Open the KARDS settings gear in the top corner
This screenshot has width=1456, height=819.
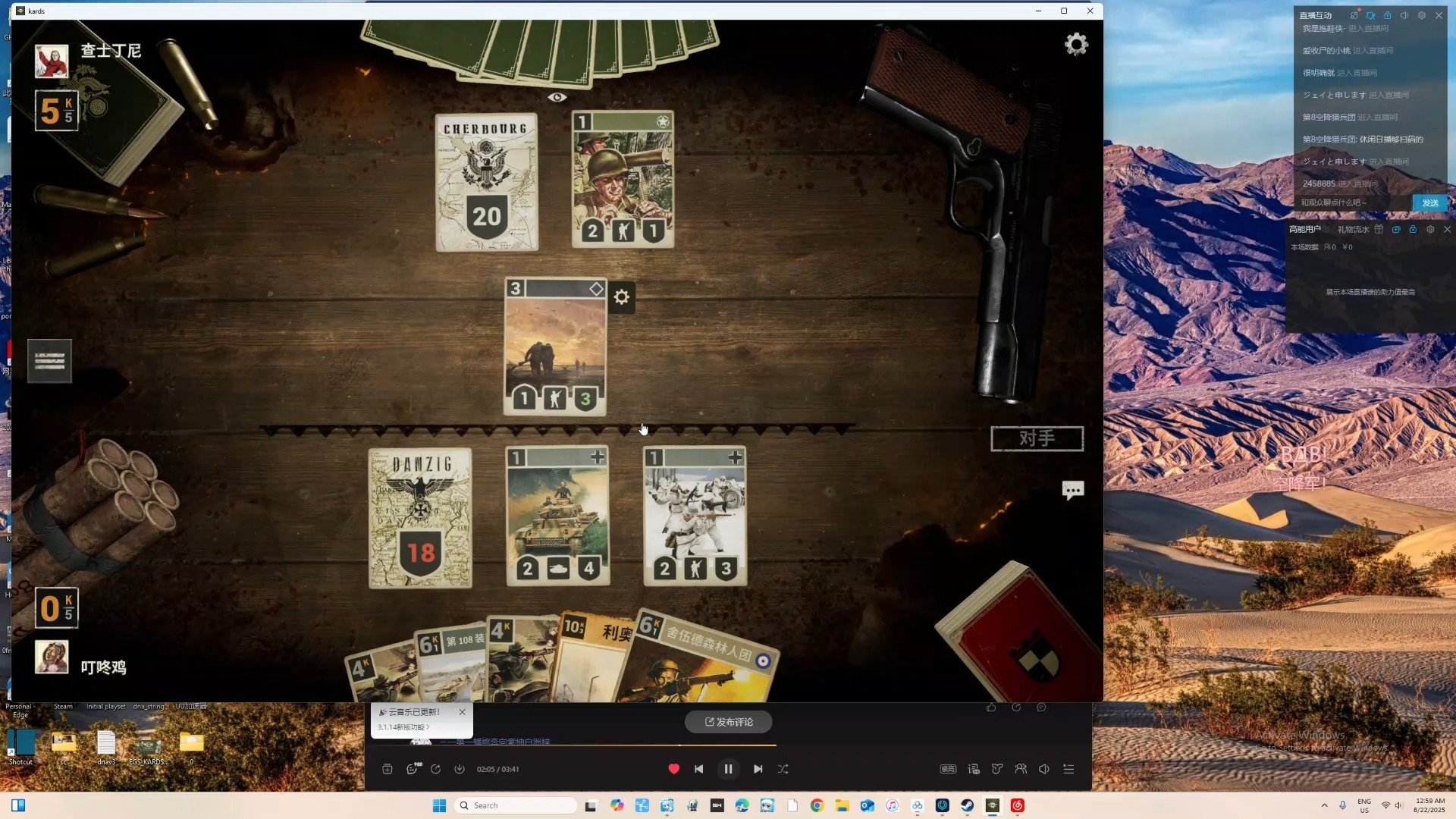(x=1076, y=44)
